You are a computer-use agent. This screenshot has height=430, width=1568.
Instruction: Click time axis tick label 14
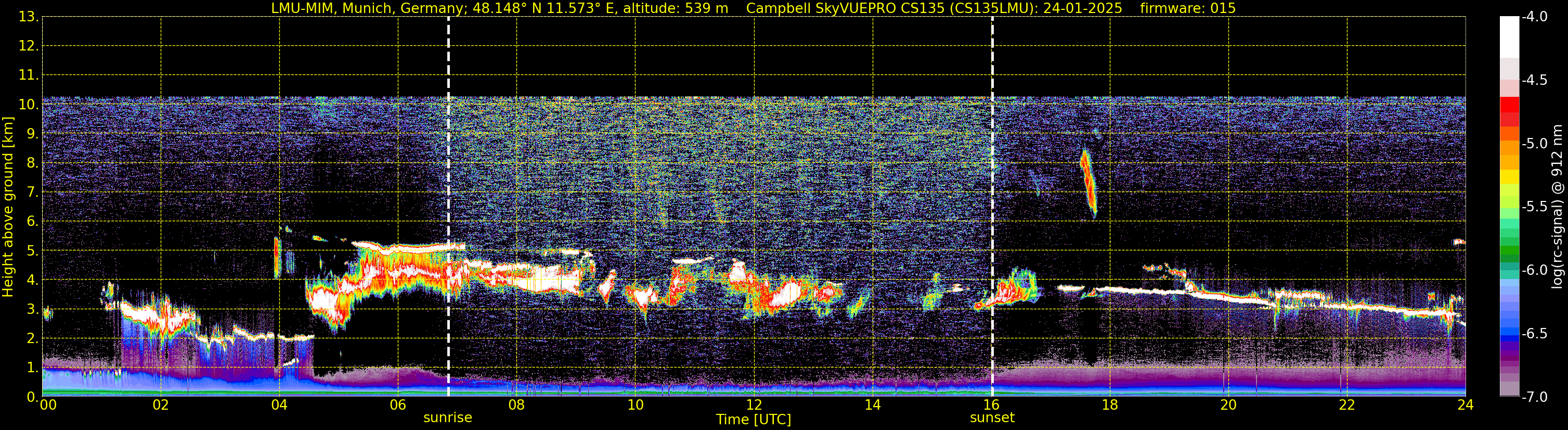coord(873,406)
